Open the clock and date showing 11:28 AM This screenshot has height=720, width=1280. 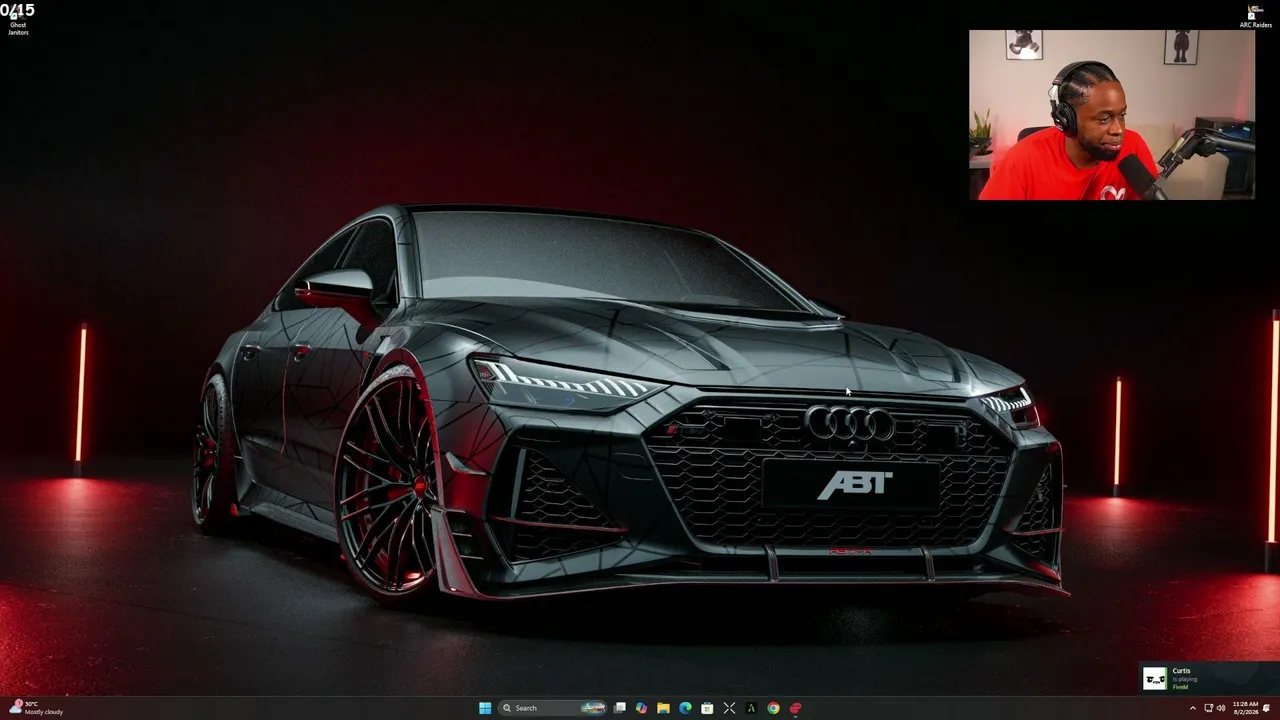click(x=1245, y=708)
